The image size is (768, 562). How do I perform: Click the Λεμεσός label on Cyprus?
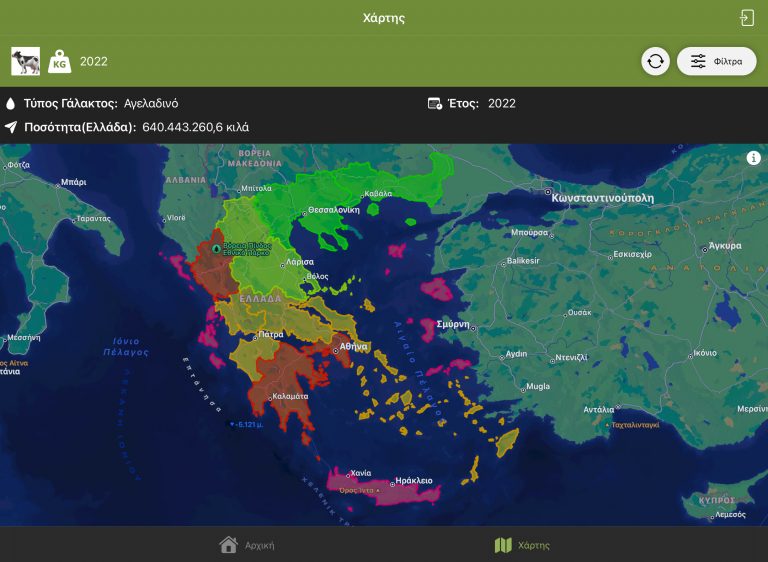730,514
